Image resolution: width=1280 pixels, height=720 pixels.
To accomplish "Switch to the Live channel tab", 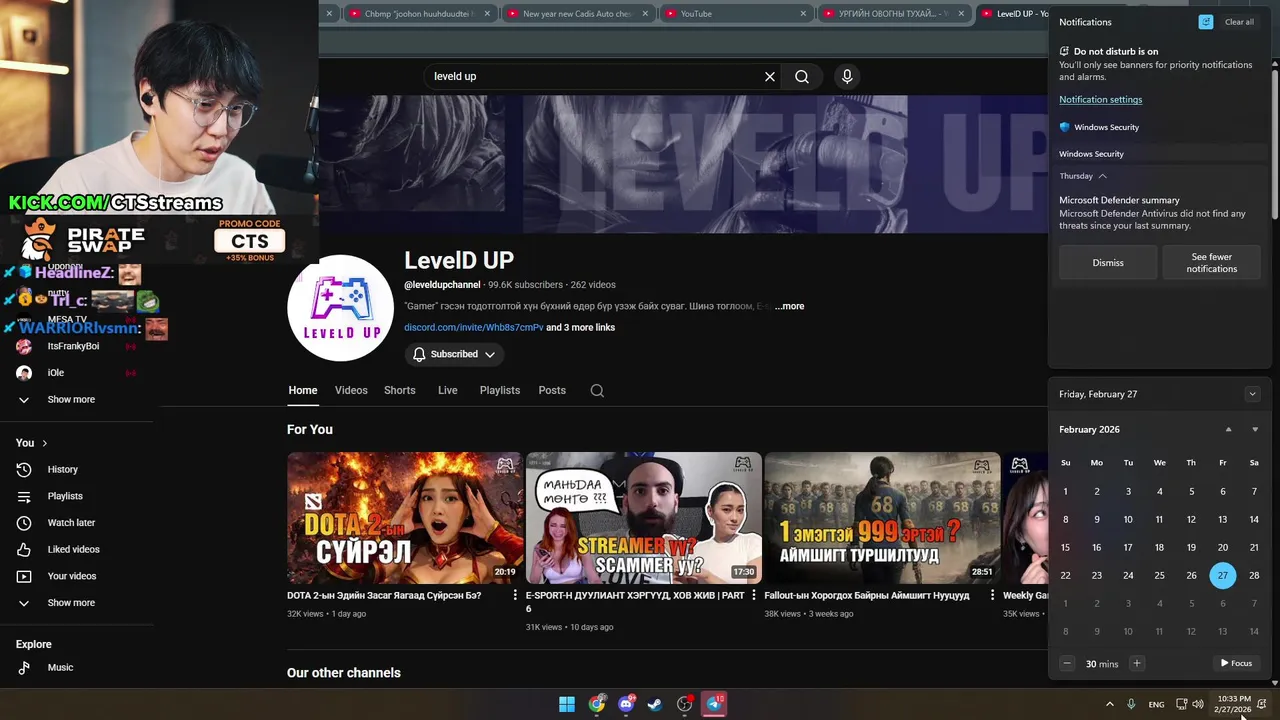I will pyautogui.click(x=447, y=390).
